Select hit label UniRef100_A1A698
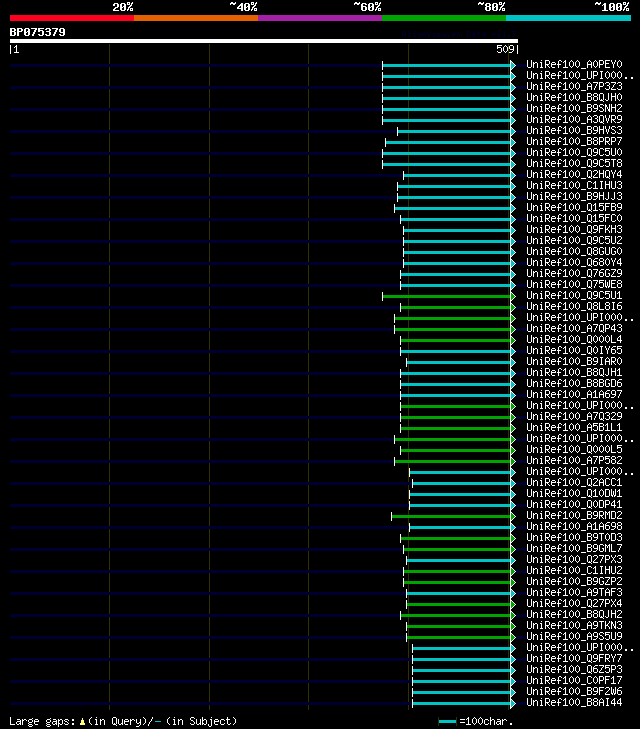This screenshot has width=640, height=729. click(574, 526)
